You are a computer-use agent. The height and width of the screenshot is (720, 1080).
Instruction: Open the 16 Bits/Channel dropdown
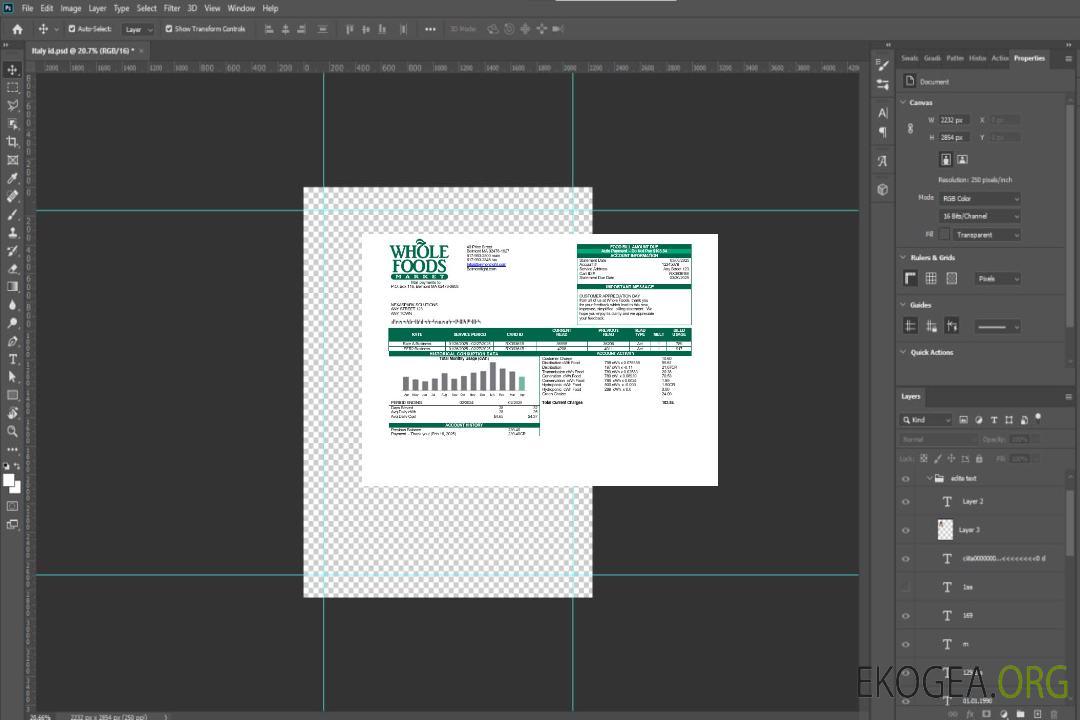coord(979,216)
